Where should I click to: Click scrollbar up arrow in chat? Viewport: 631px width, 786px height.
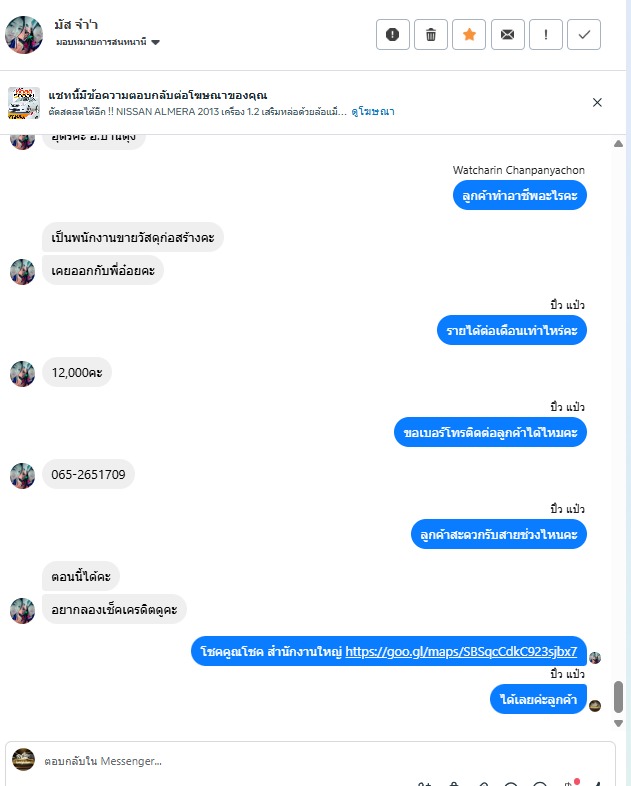tap(618, 143)
